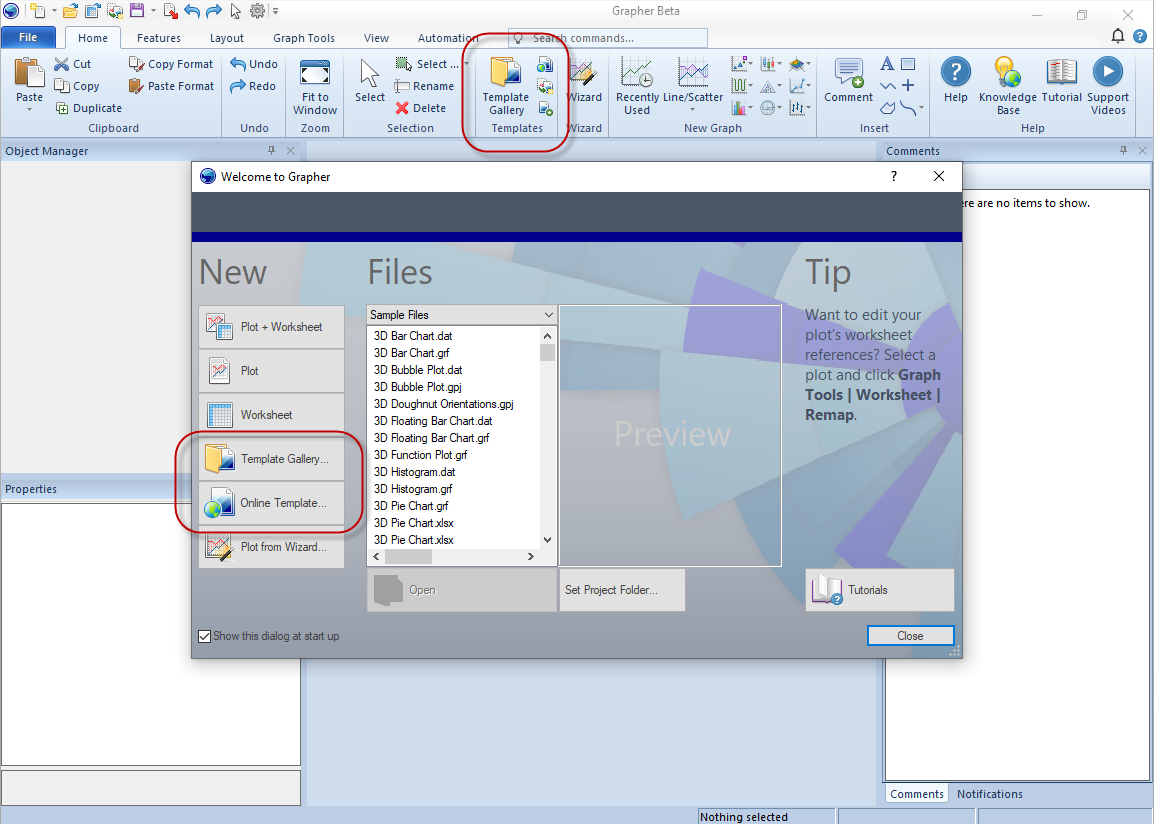The image size is (1154, 824).
Task: Click the Tutorial book icon in ribbon
Action: pos(1061,72)
